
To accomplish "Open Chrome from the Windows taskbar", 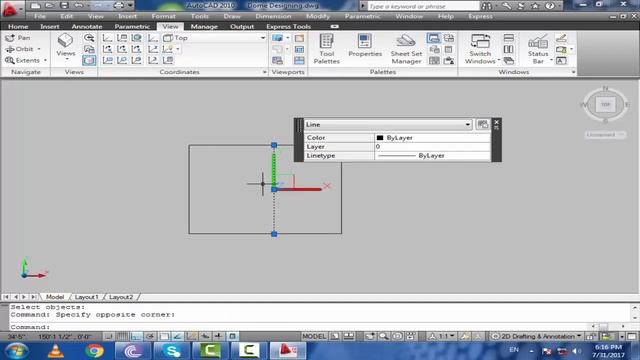I will click(x=94, y=351).
